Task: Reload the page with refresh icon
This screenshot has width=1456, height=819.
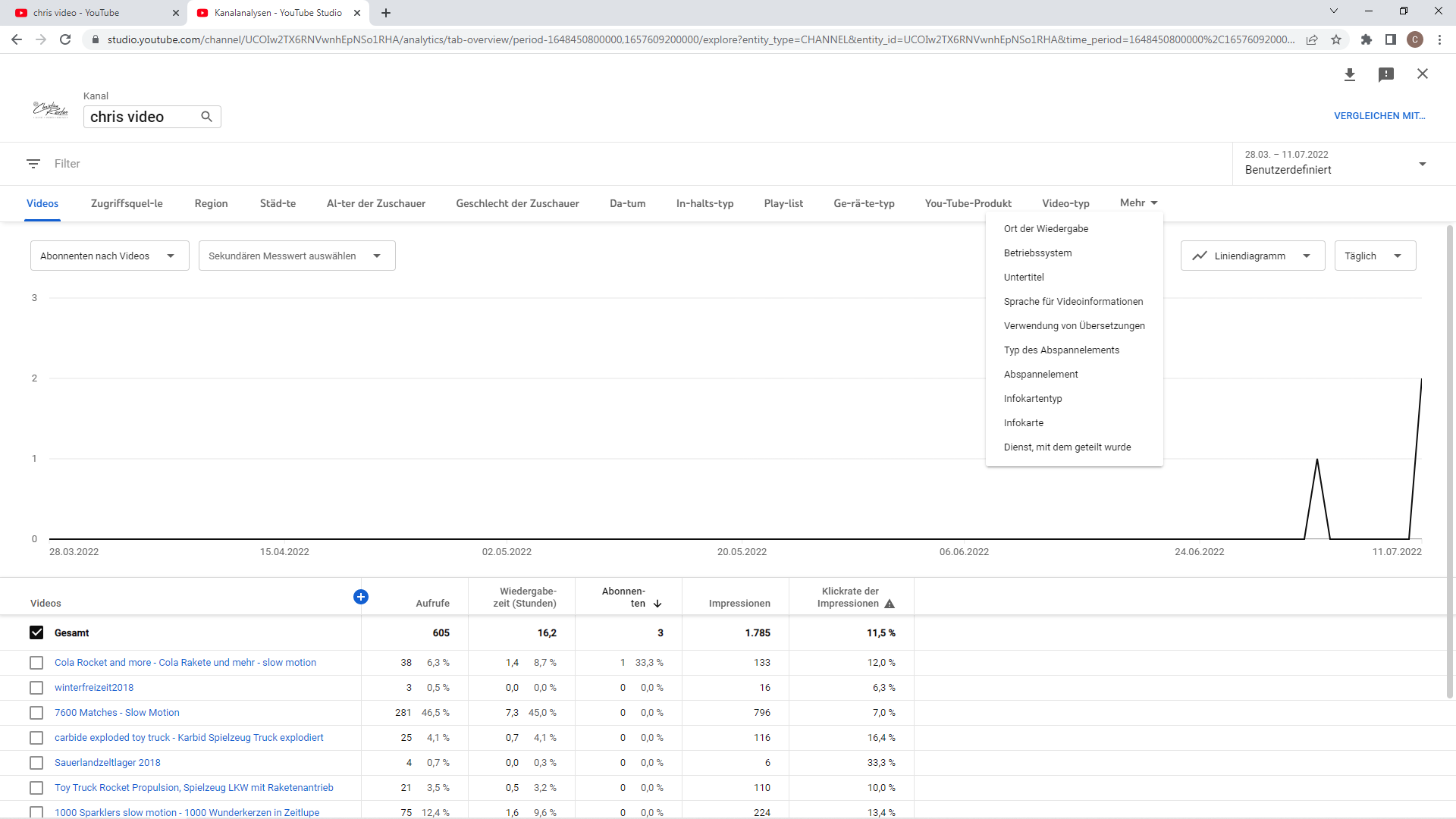Action: click(65, 39)
